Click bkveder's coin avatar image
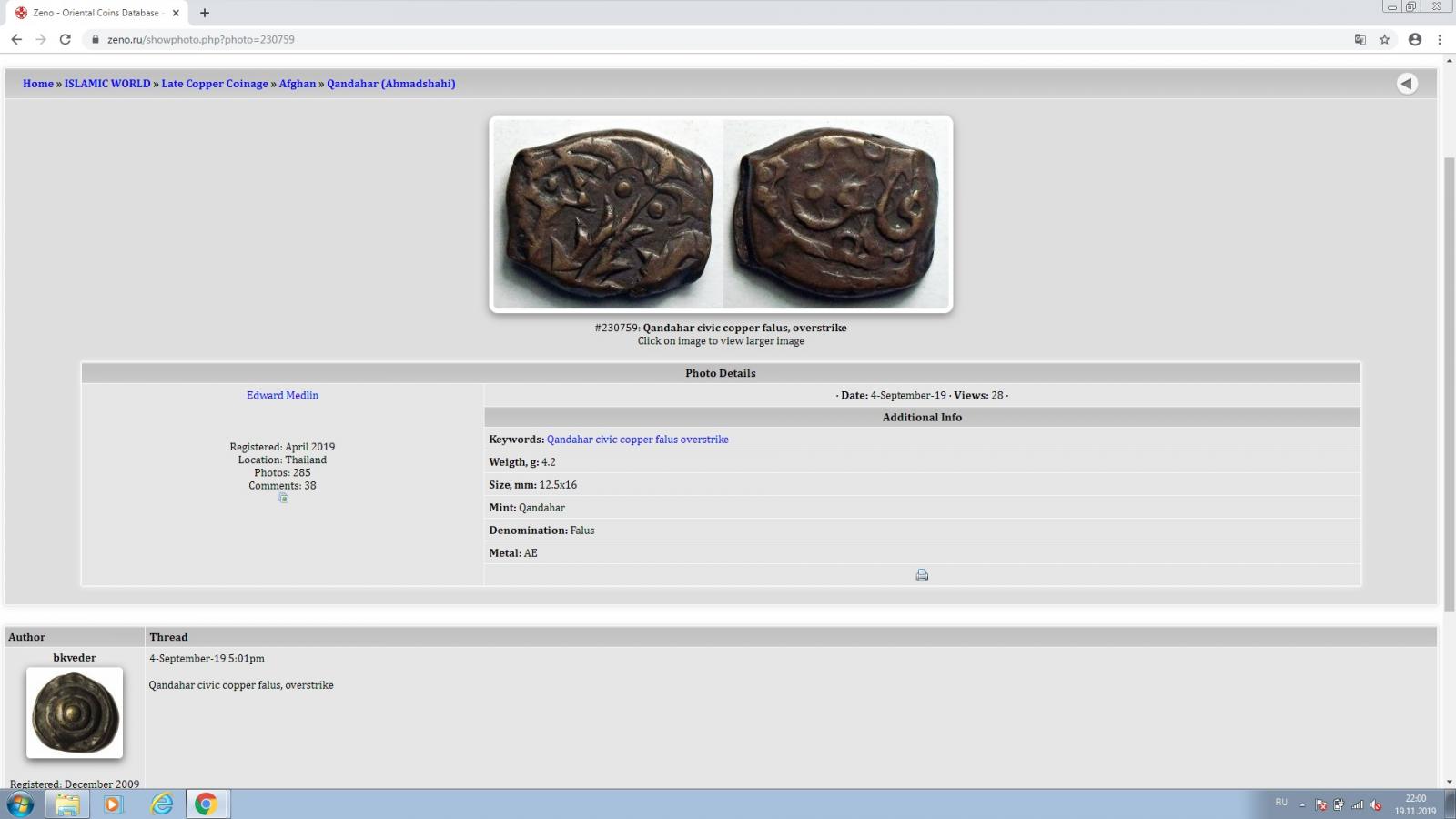 coord(75,713)
